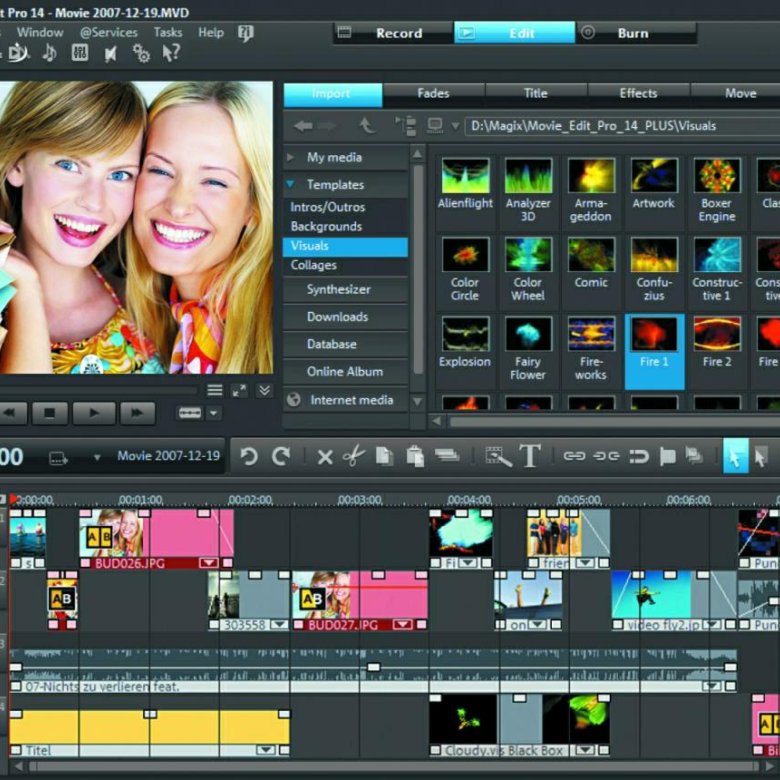Screen dimensions: 780x780
Task: Delete selected object with X icon
Action: [325, 457]
